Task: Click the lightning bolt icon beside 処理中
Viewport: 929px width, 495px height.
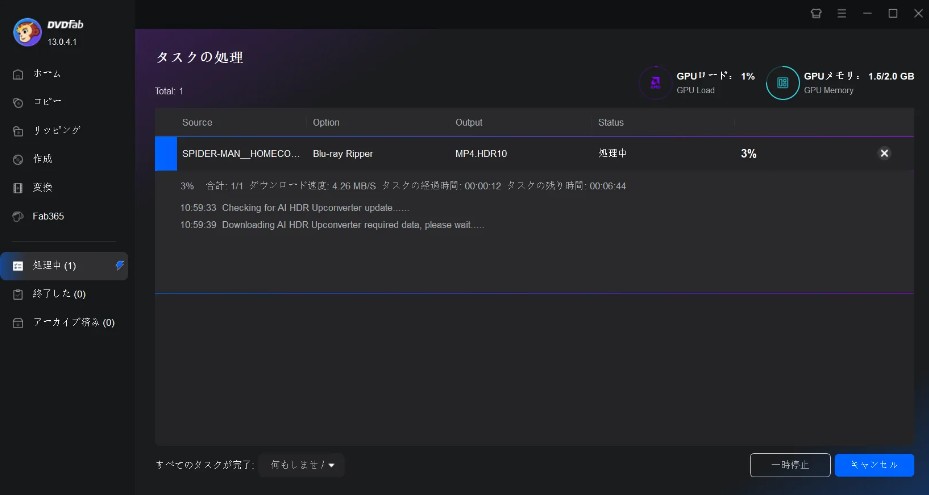Action: coord(120,266)
